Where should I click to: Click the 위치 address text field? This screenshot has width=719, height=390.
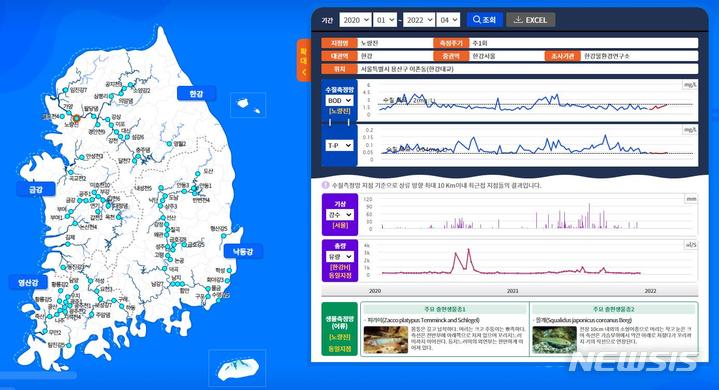[528, 69]
